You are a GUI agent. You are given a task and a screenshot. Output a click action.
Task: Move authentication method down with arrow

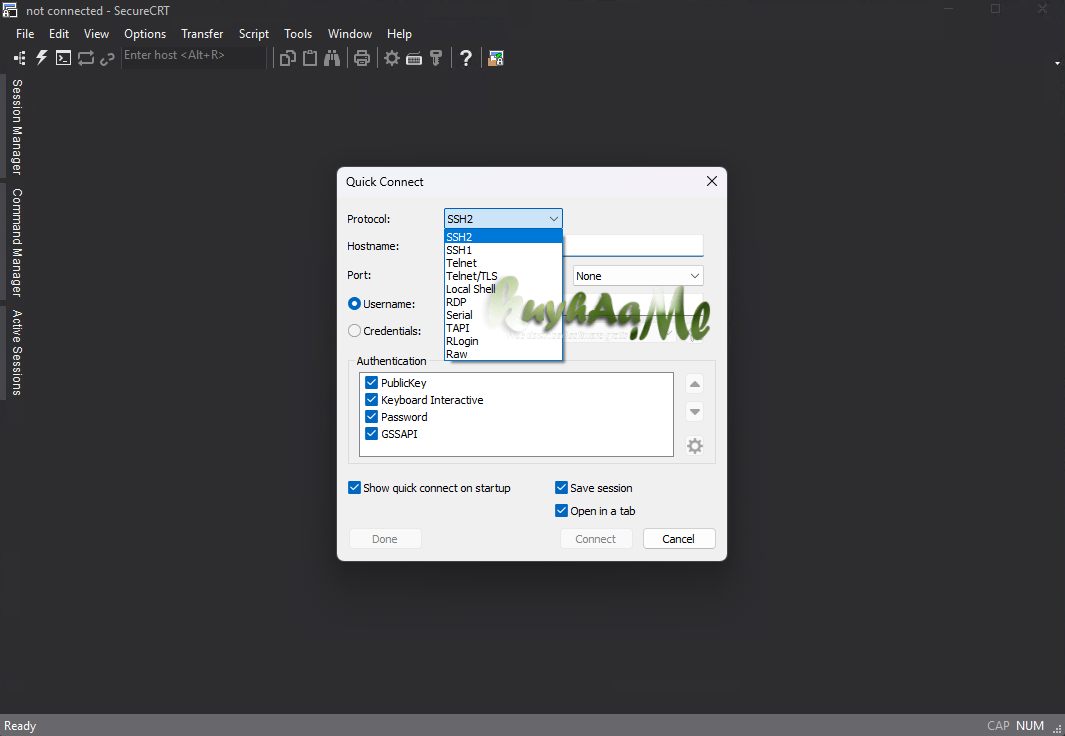[695, 411]
